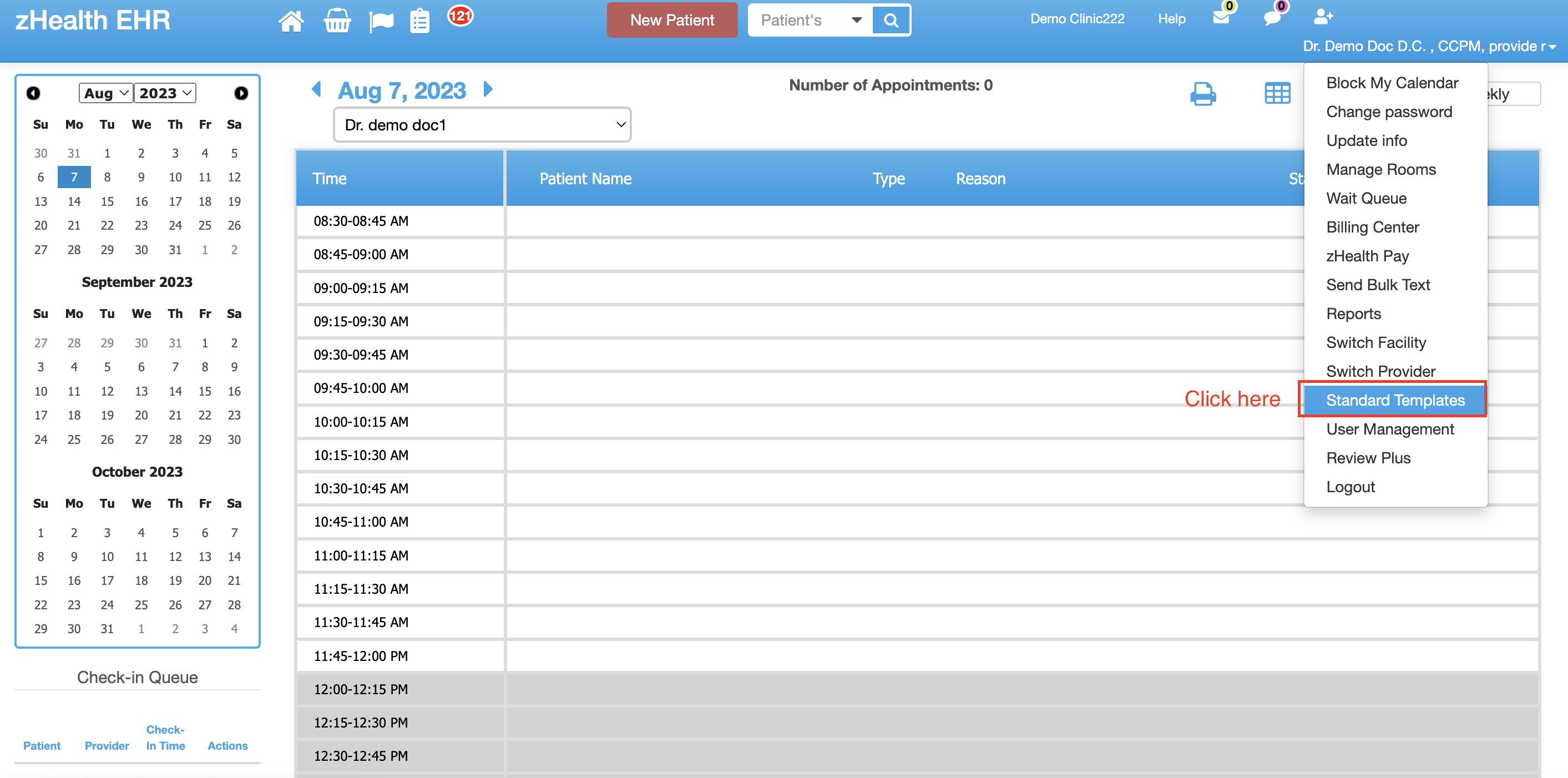
Task: Go to previous month in mini calendar
Action: pyautogui.click(x=33, y=93)
